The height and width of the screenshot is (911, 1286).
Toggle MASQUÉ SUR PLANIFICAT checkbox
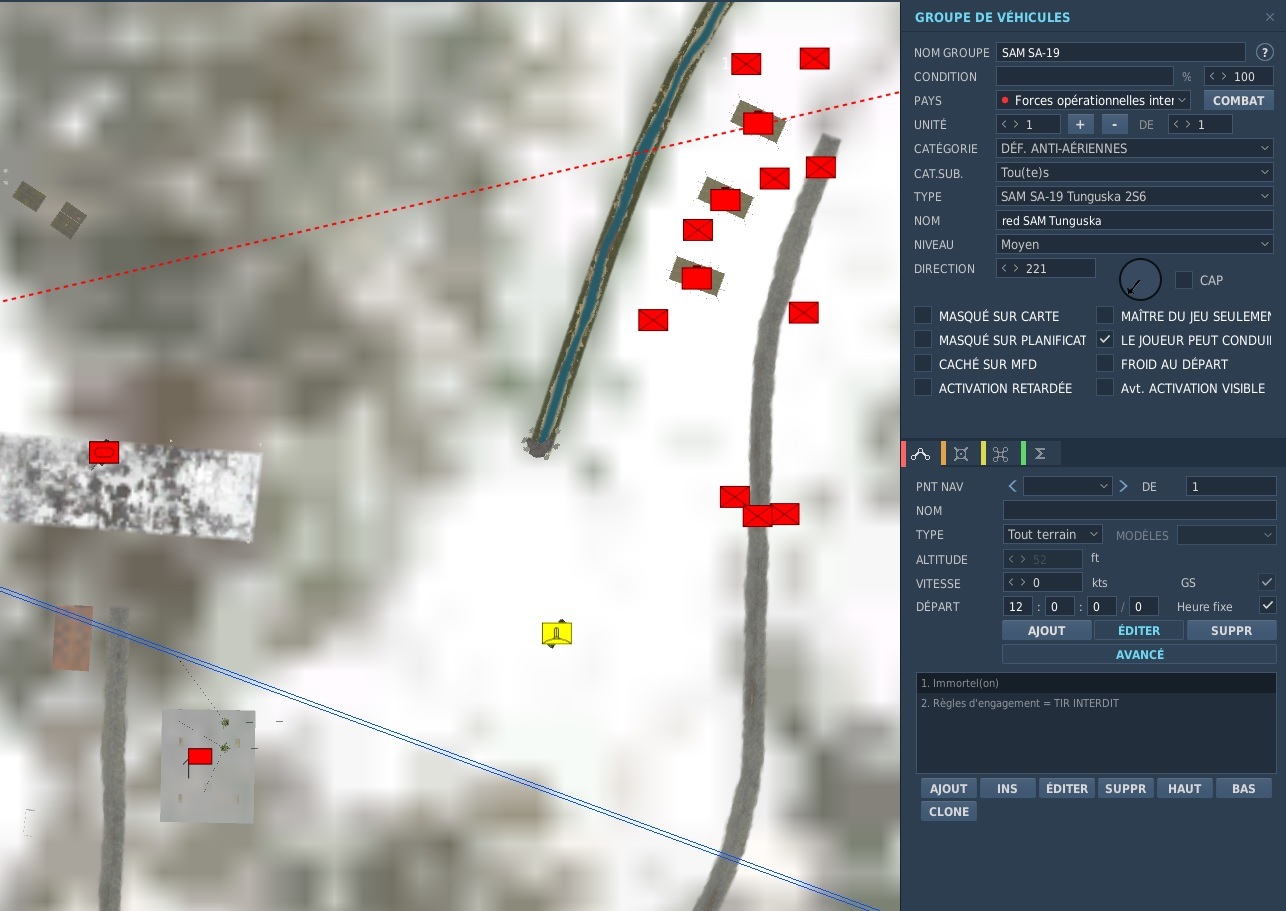(923, 340)
